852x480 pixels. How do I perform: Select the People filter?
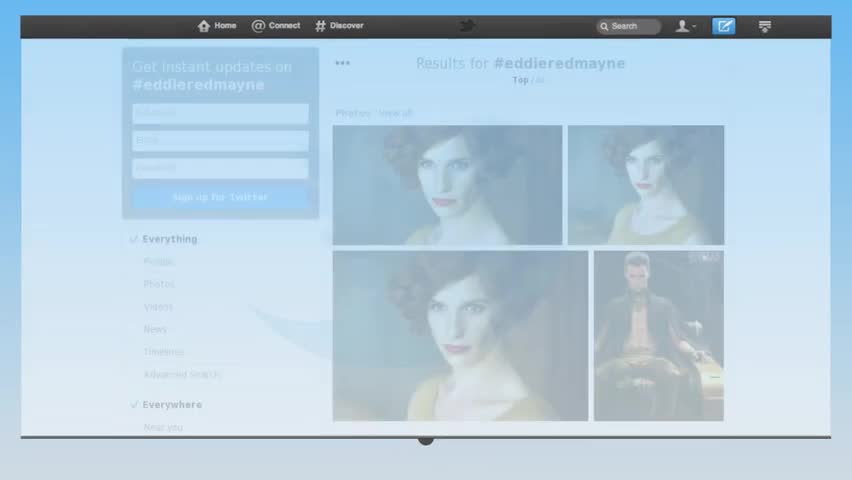[158, 261]
